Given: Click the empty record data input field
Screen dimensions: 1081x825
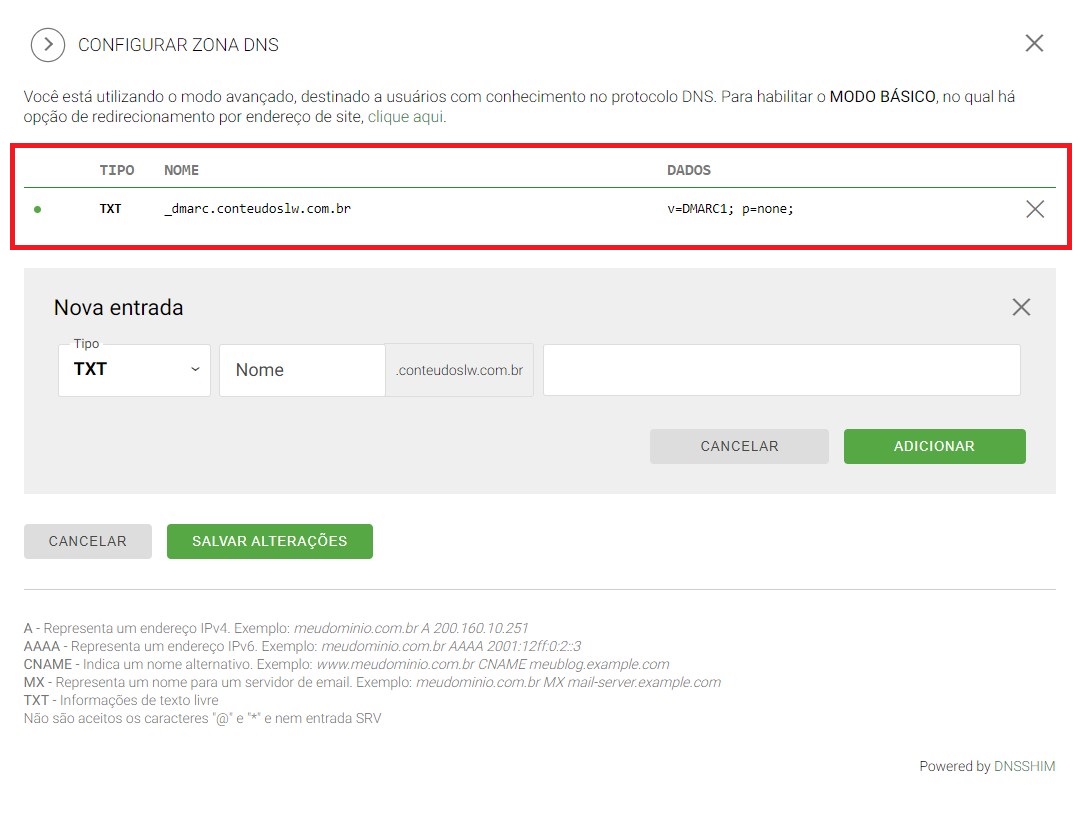Looking at the screenshot, I should click(x=781, y=369).
